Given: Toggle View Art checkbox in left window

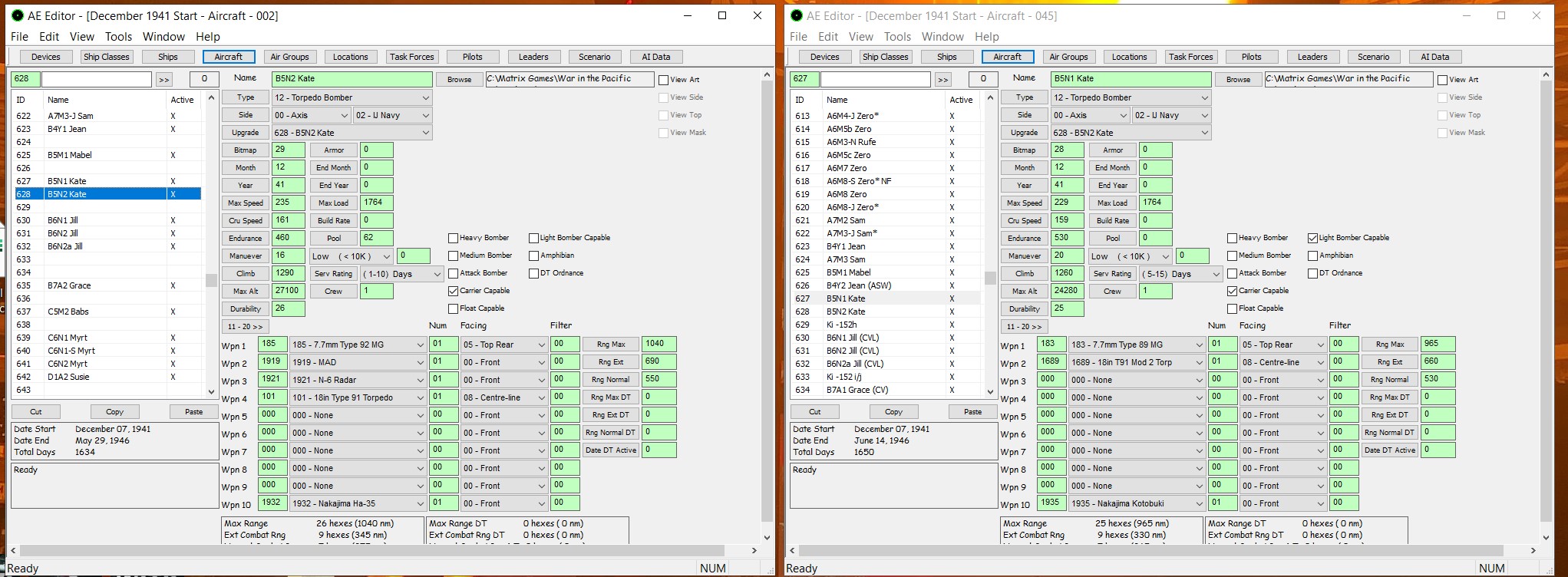Looking at the screenshot, I should tap(664, 80).
